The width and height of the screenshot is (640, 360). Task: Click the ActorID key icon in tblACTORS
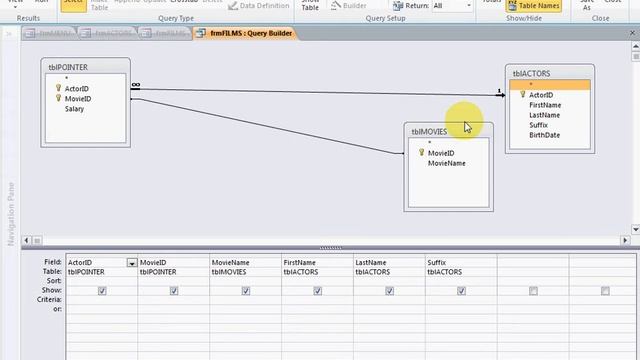[522, 94]
